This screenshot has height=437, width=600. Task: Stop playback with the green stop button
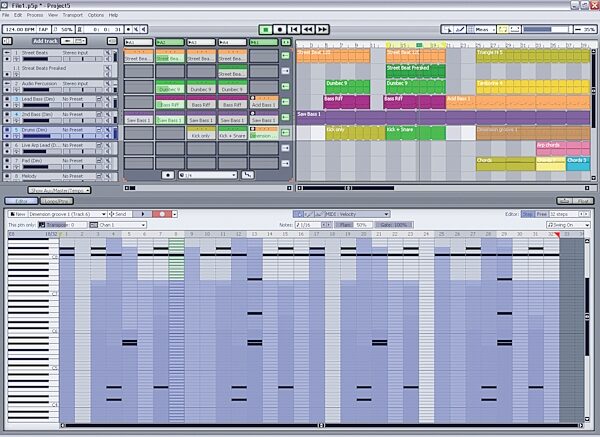pyautogui.click(x=266, y=29)
